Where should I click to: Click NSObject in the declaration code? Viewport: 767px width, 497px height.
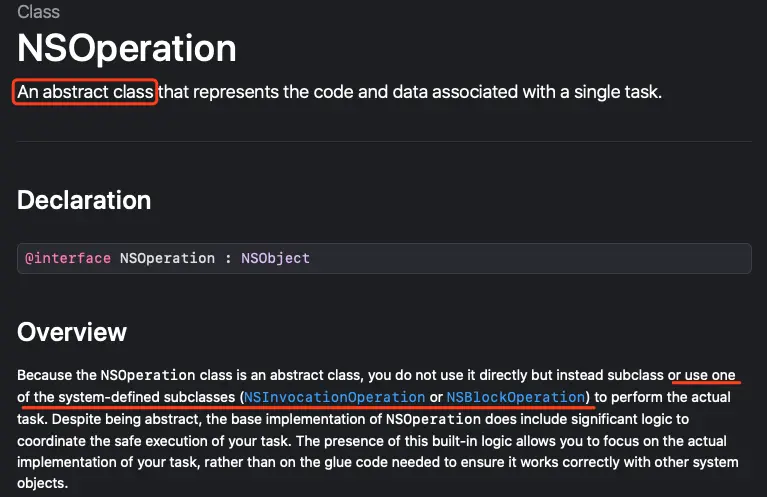point(275,258)
